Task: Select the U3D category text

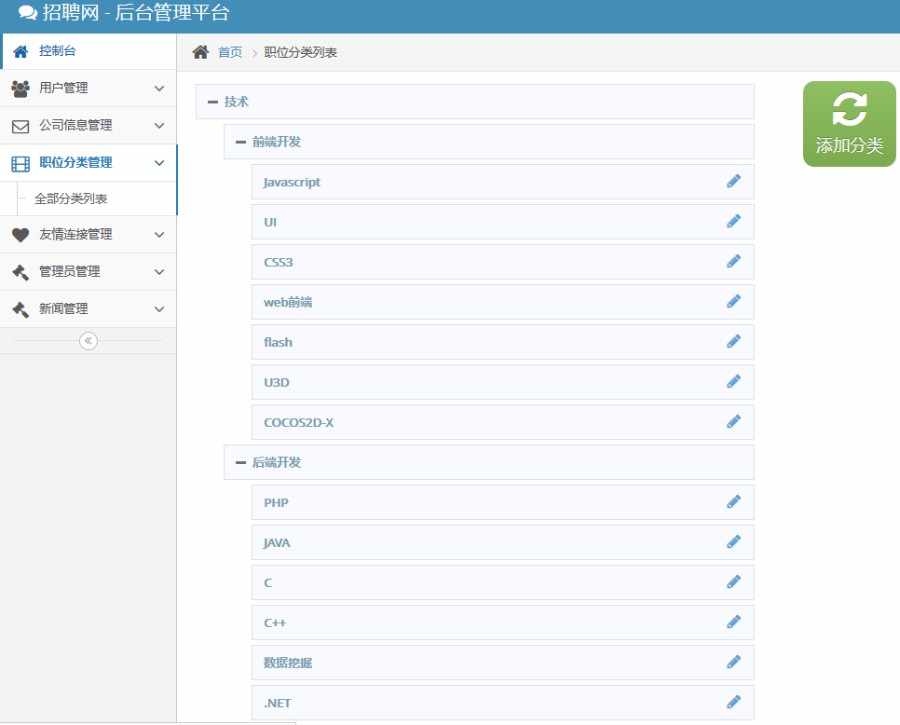Action: point(277,382)
